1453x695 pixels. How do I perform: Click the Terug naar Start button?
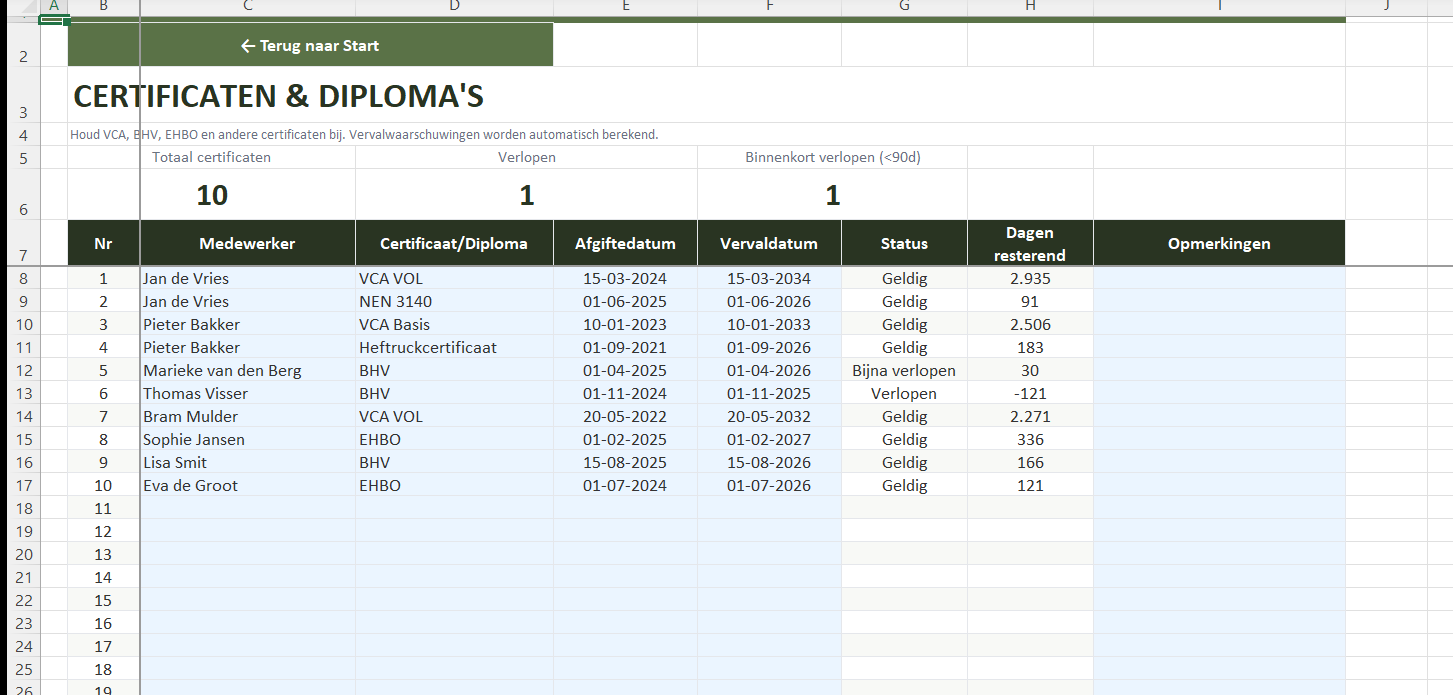(310, 46)
